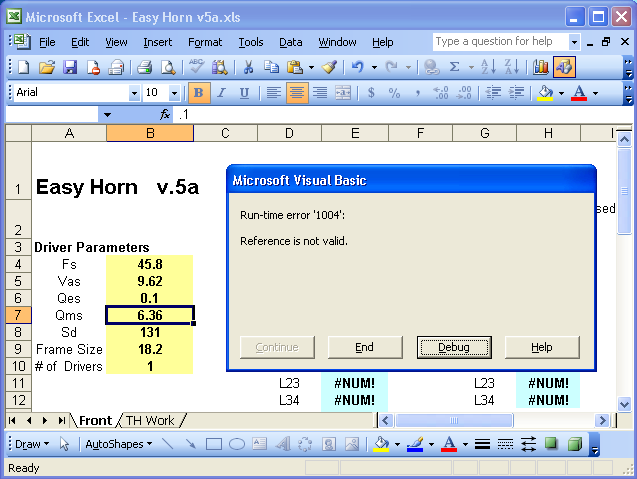Select the Arrow drawing tool
This screenshot has height=479, width=637.
(x=190, y=444)
